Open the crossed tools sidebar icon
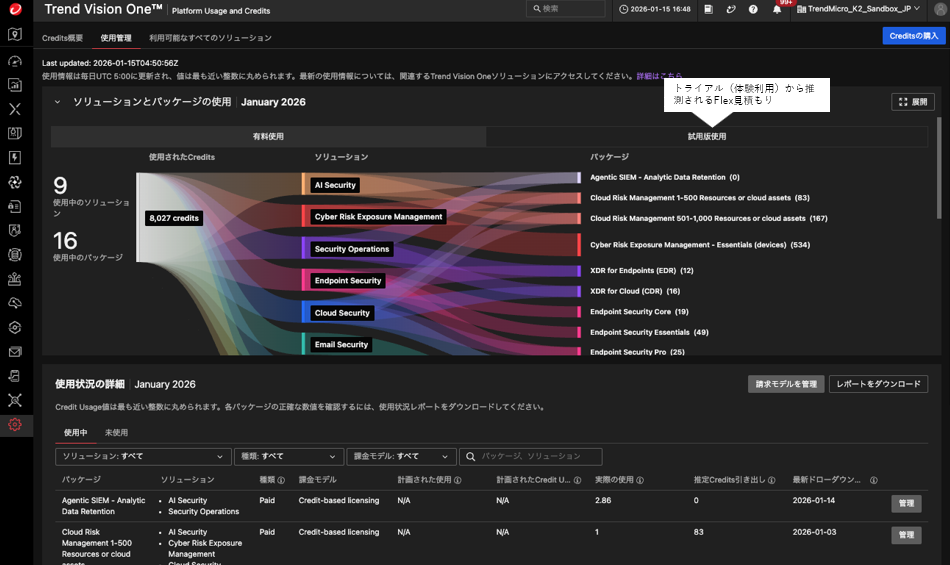The image size is (950, 565). (x=15, y=400)
